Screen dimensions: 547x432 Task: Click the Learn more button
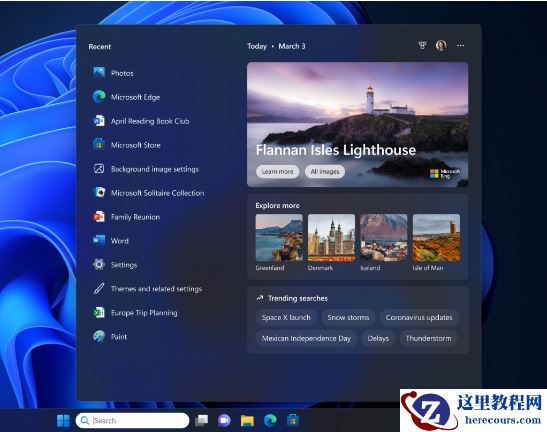click(277, 172)
